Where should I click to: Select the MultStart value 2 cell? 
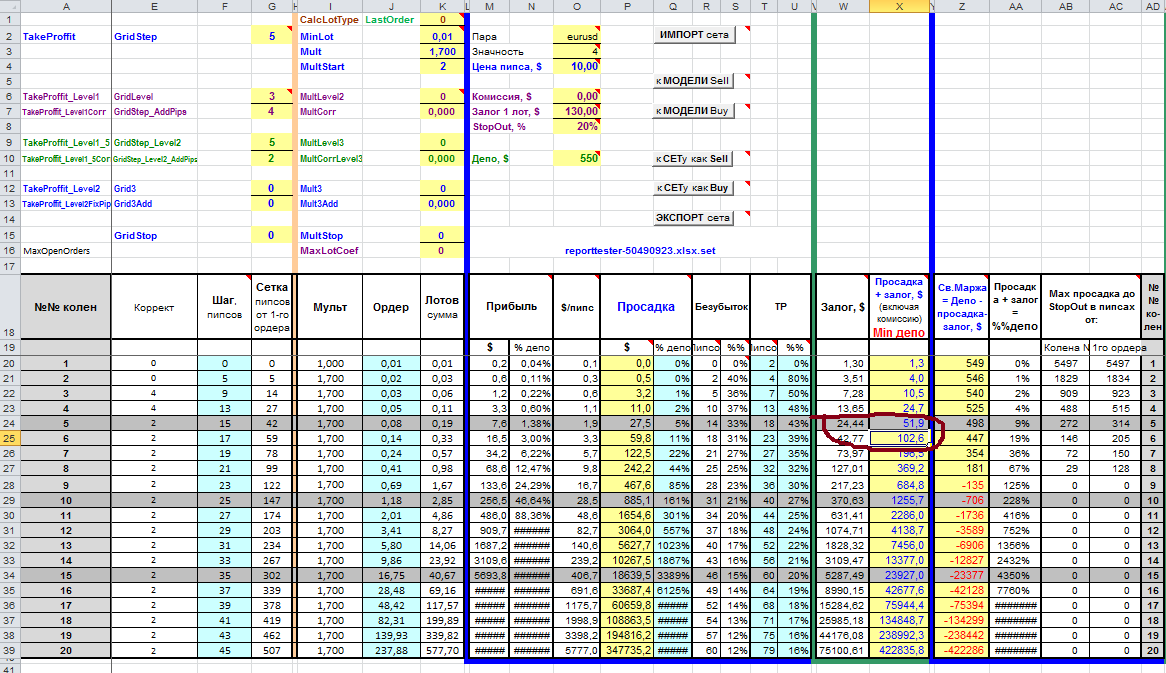click(x=442, y=66)
